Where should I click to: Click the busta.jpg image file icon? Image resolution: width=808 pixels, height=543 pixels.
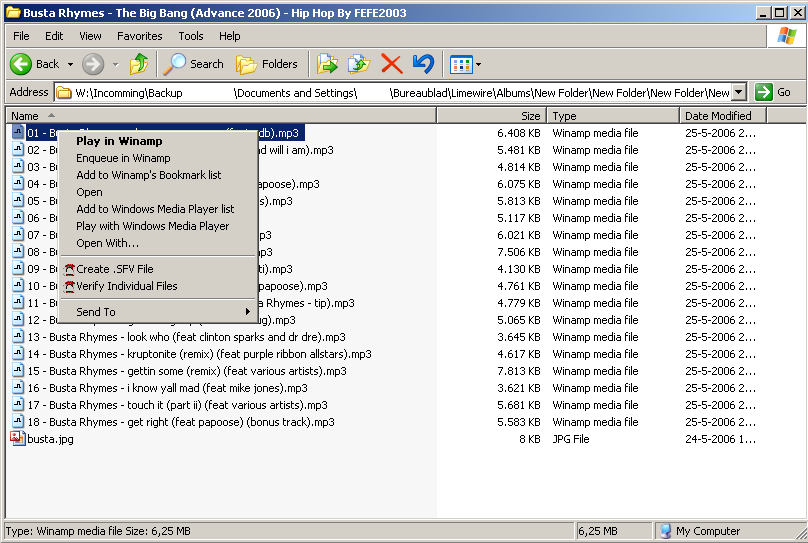point(18,438)
